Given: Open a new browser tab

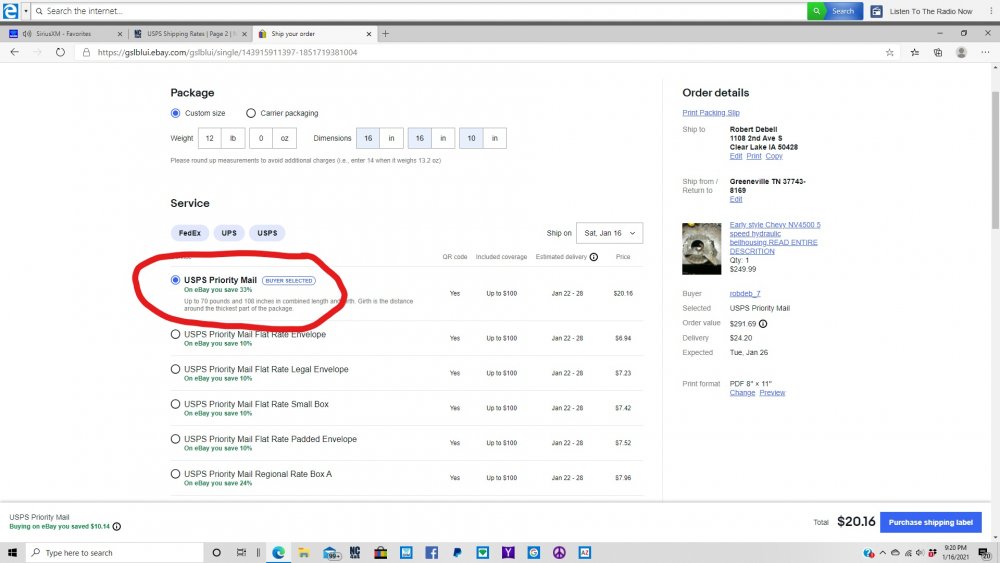Looking at the screenshot, I should [x=385, y=34].
